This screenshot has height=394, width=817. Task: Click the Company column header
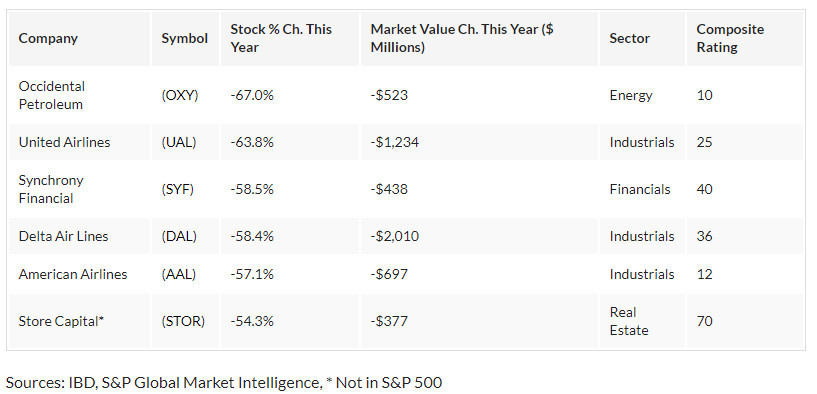(48, 39)
